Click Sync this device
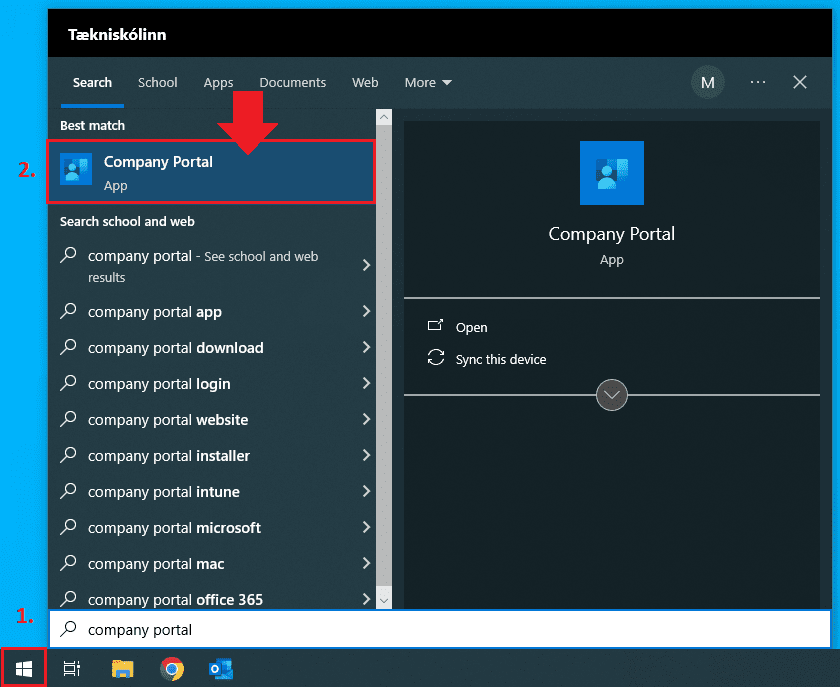This screenshot has height=687, width=840. (x=500, y=359)
